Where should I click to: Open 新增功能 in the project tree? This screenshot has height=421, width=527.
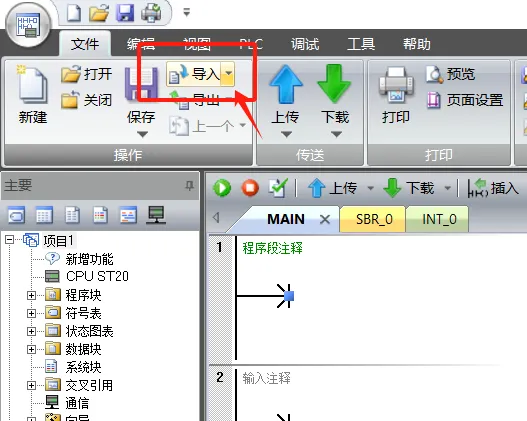(x=89, y=259)
